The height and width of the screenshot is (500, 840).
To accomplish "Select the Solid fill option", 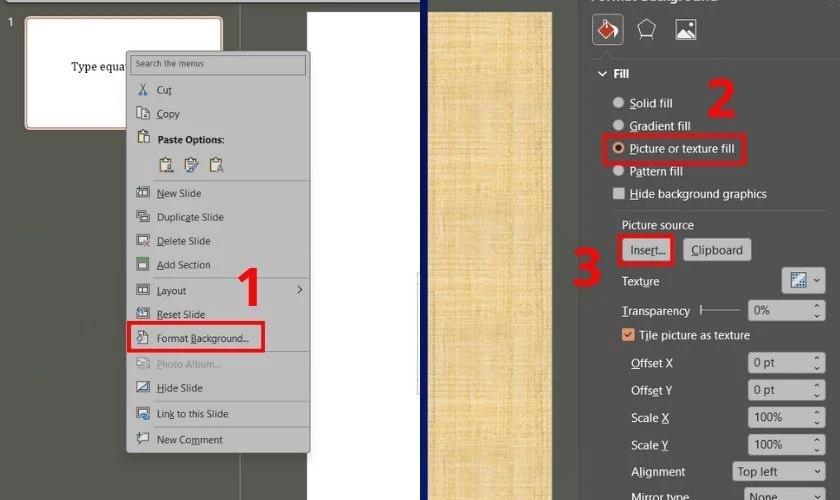I will click(x=618, y=102).
